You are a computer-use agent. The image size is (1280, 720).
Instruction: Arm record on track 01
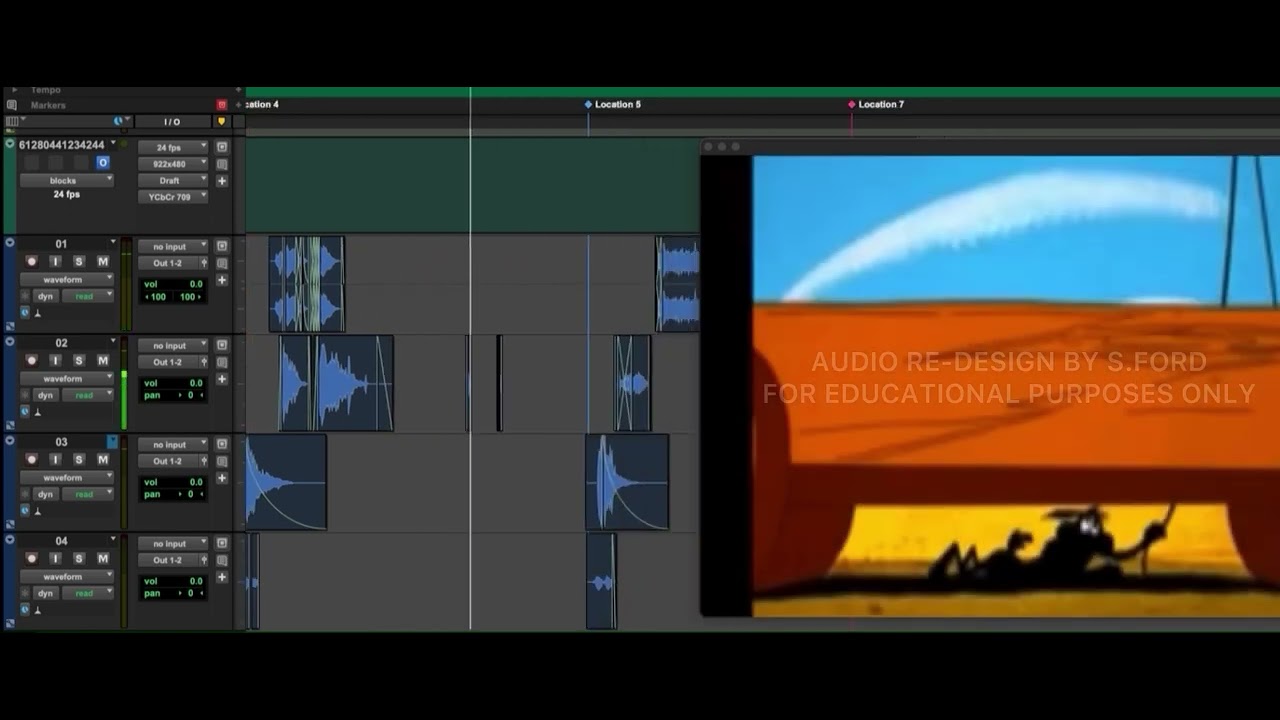point(31,261)
